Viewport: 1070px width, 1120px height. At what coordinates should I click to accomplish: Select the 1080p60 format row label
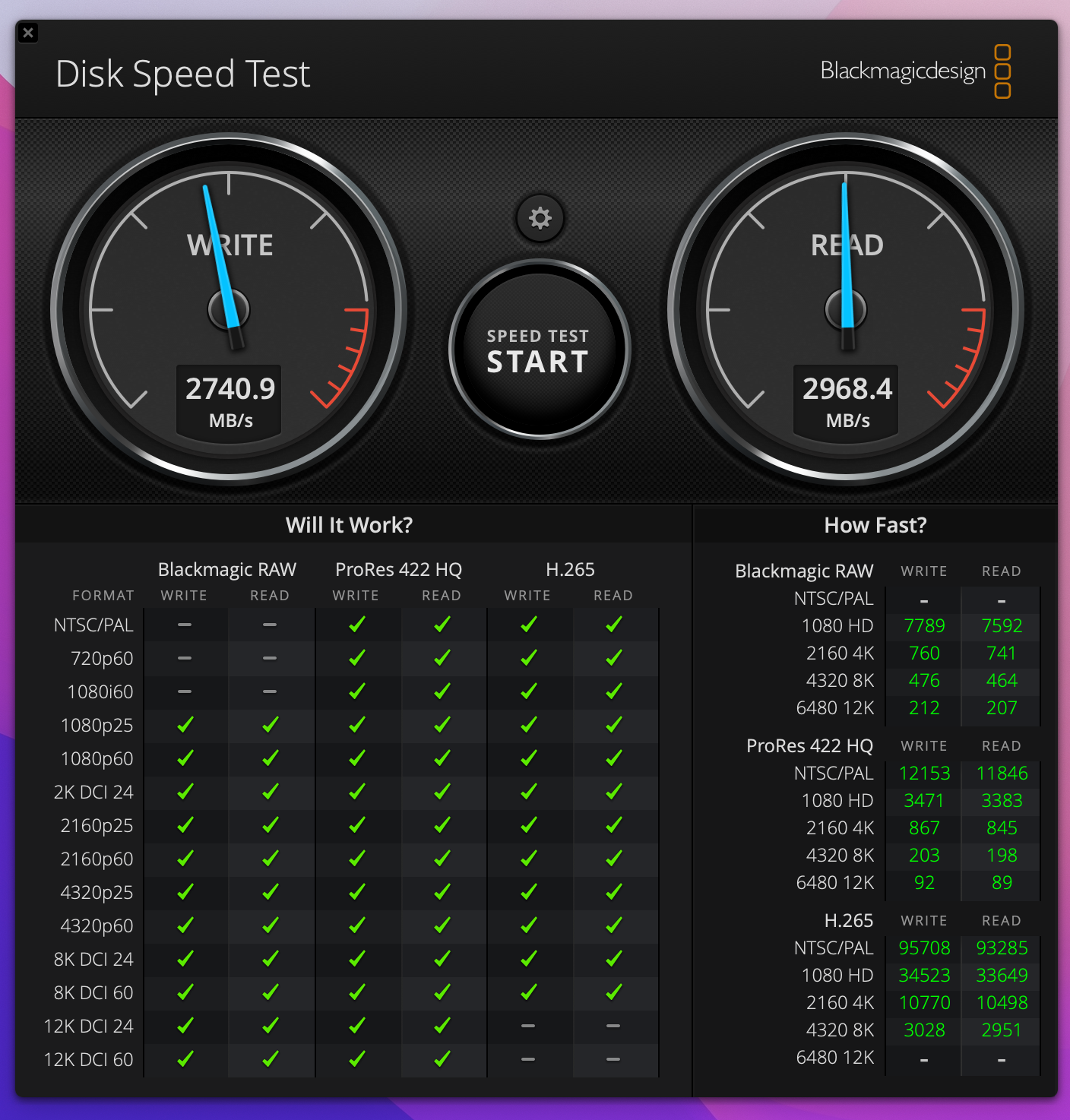pos(97,758)
